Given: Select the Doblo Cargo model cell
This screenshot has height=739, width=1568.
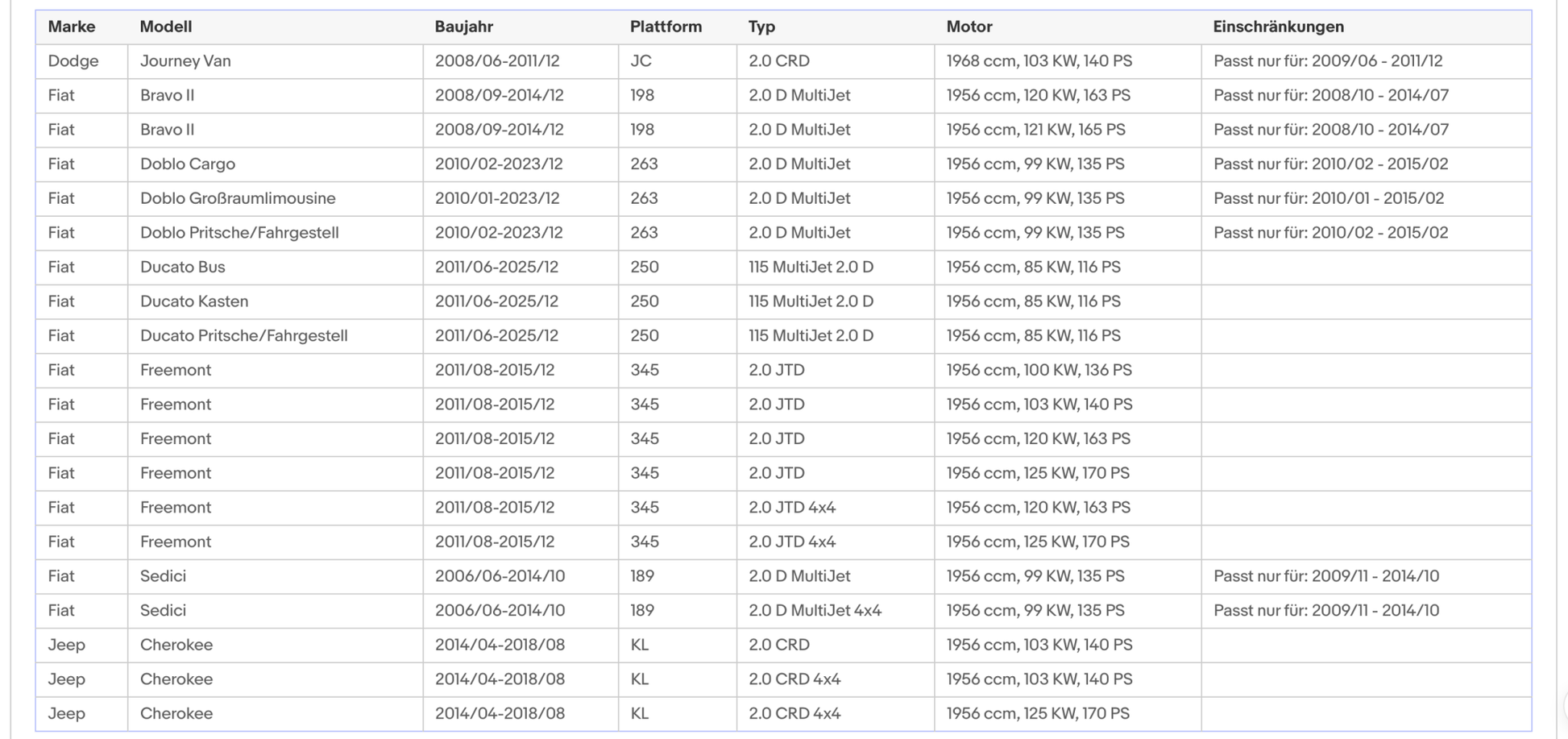Looking at the screenshot, I should click(x=276, y=164).
